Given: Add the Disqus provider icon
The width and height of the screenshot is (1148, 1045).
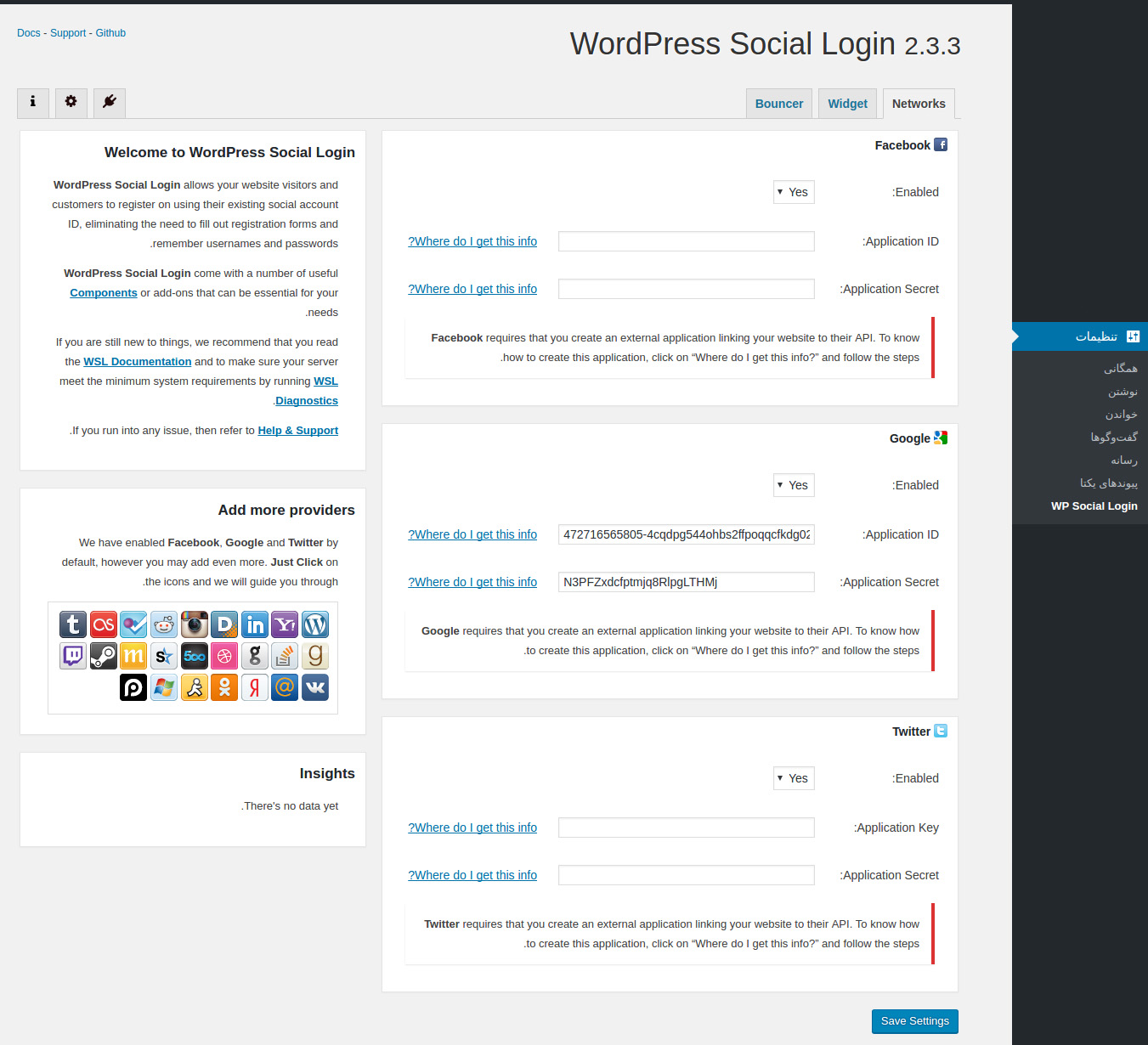Looking at the screenshot, I should [x=224, y=624].
